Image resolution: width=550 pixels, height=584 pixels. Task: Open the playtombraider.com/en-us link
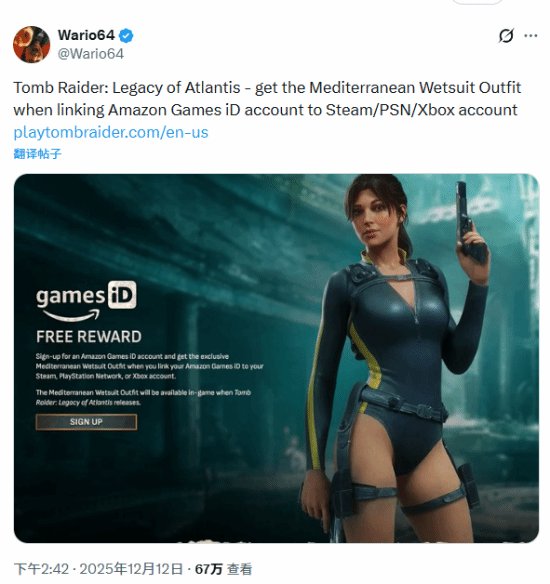(111, 132)
